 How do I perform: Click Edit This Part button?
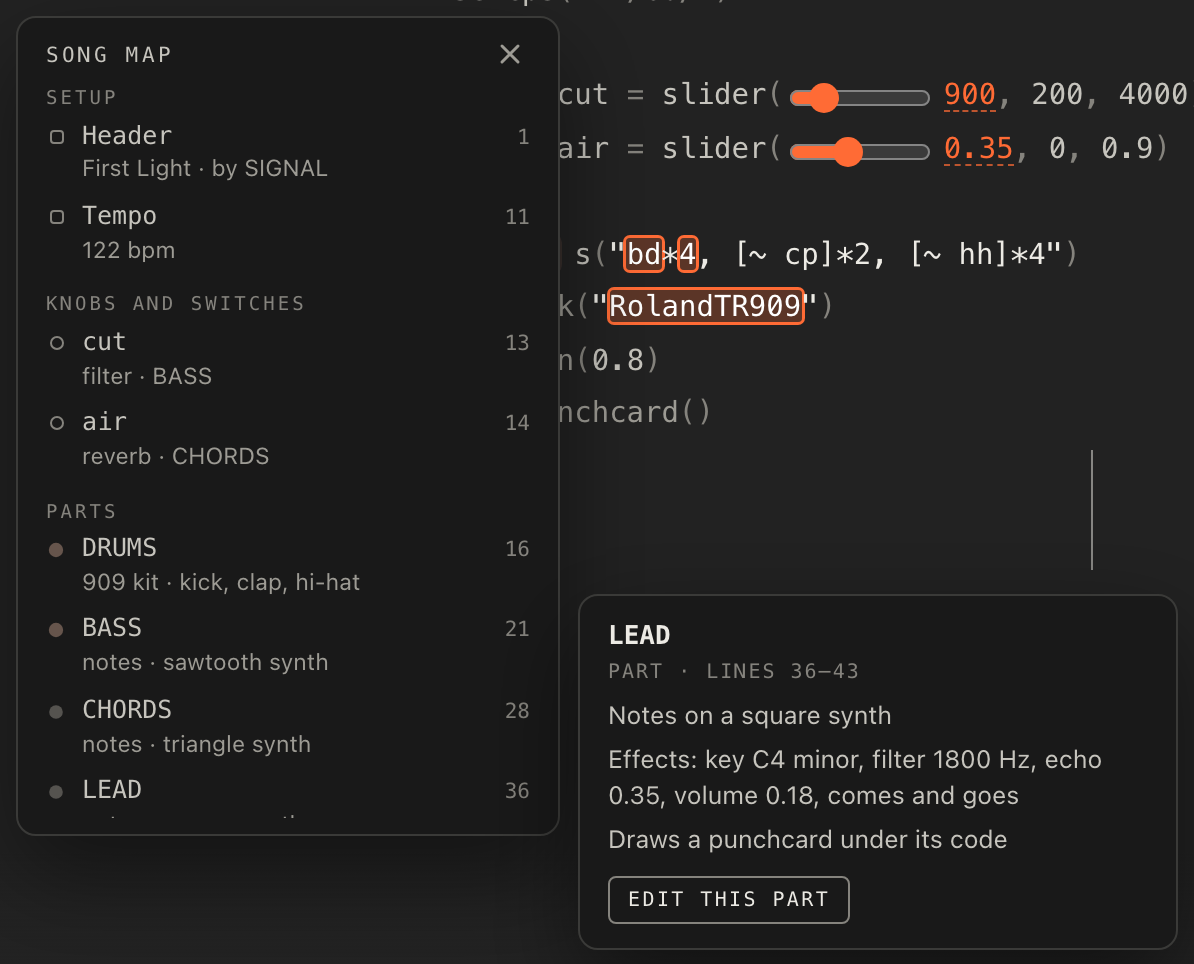point(728,899)
